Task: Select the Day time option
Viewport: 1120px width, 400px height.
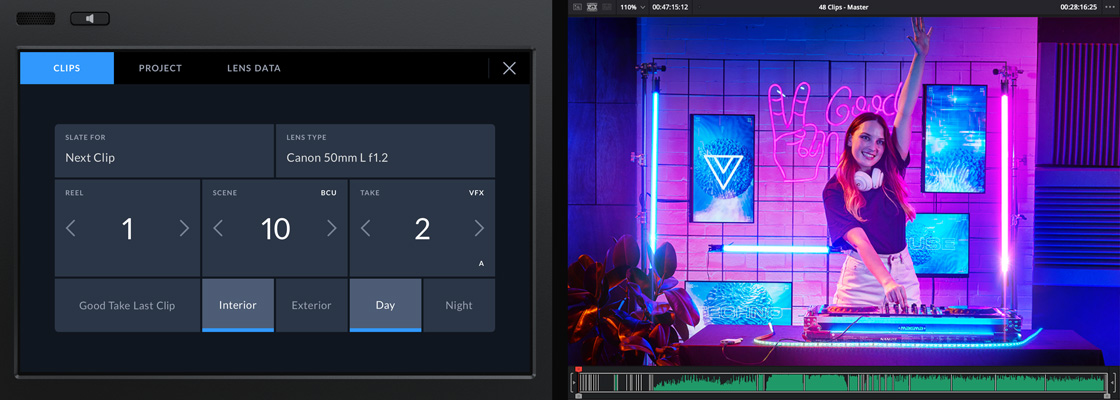Action: pyautogui.click(x=385, y=305)
